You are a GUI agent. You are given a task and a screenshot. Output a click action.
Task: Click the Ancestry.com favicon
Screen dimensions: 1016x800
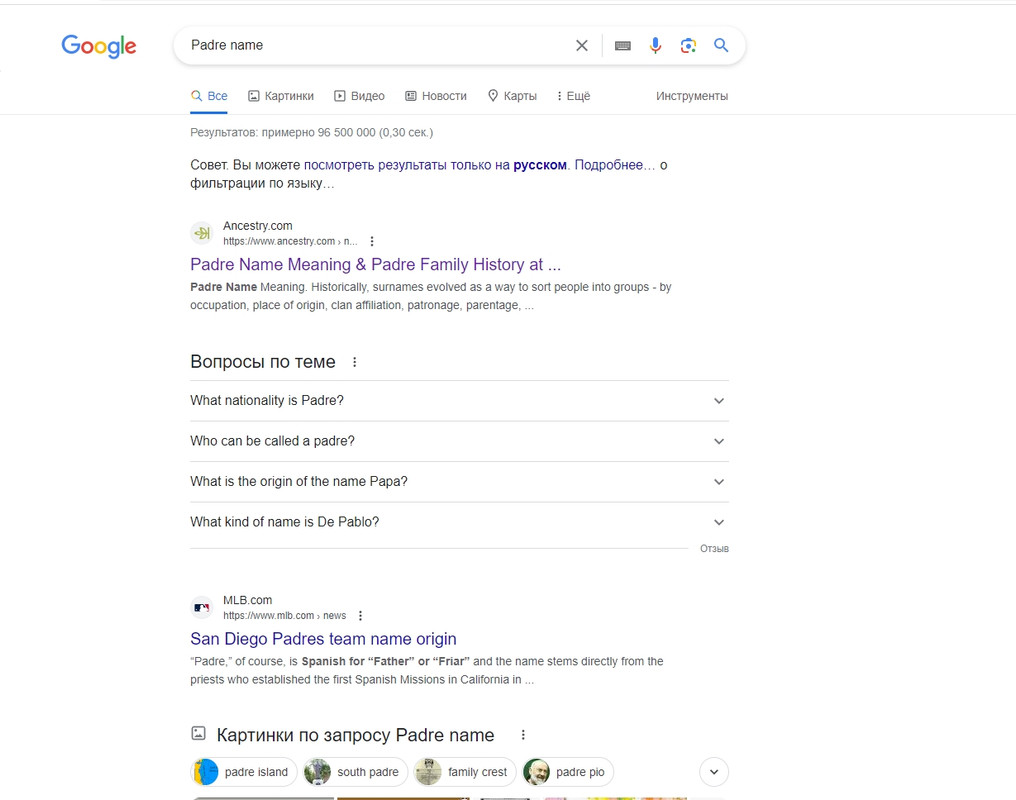point(202,233)
